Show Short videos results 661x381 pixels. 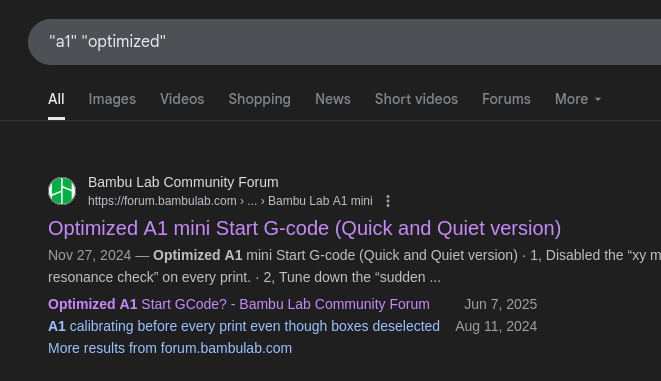click(x=416, y=99)
